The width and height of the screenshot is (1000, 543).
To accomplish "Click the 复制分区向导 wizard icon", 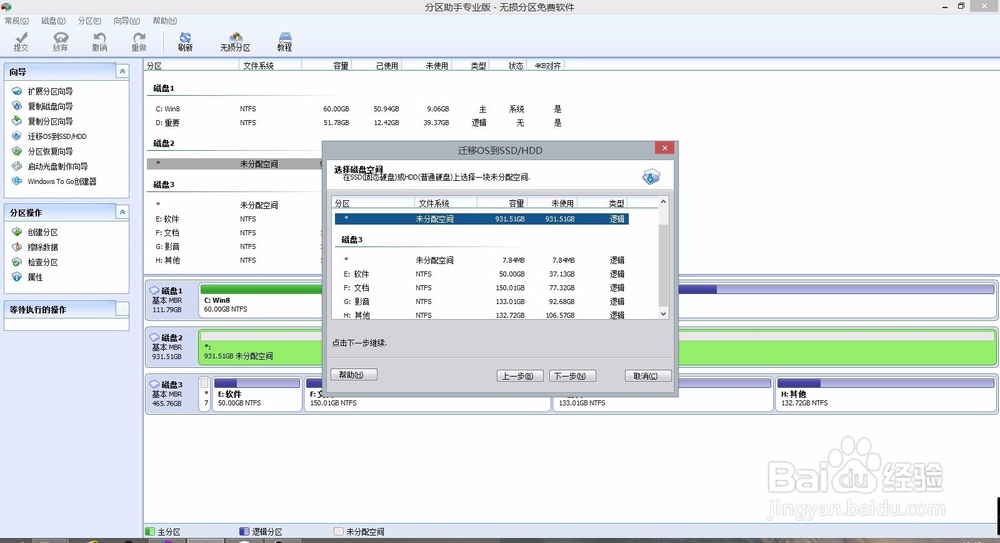I will (17, 121).
